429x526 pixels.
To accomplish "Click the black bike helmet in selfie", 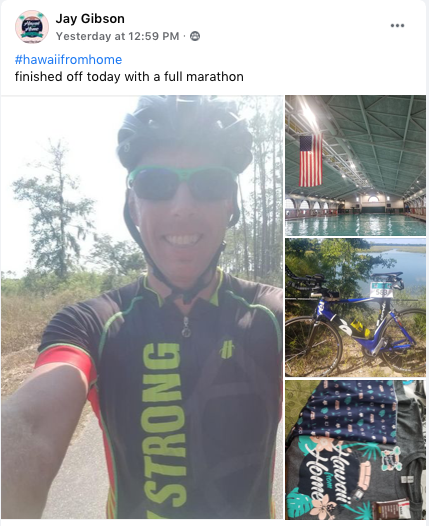I will point(184,131).
